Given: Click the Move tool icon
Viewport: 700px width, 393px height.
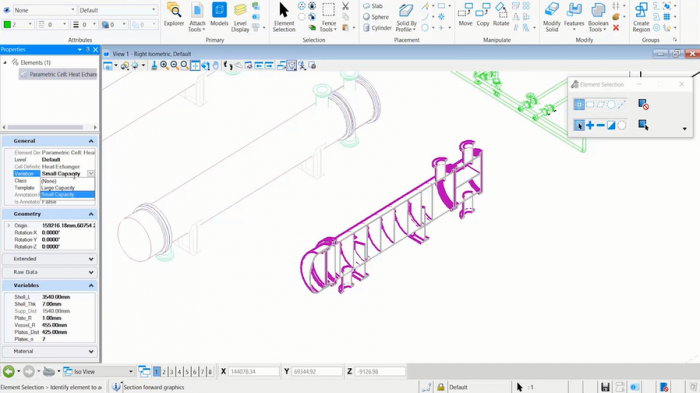Looking at the screenshot, I should (x=465, y=15).
